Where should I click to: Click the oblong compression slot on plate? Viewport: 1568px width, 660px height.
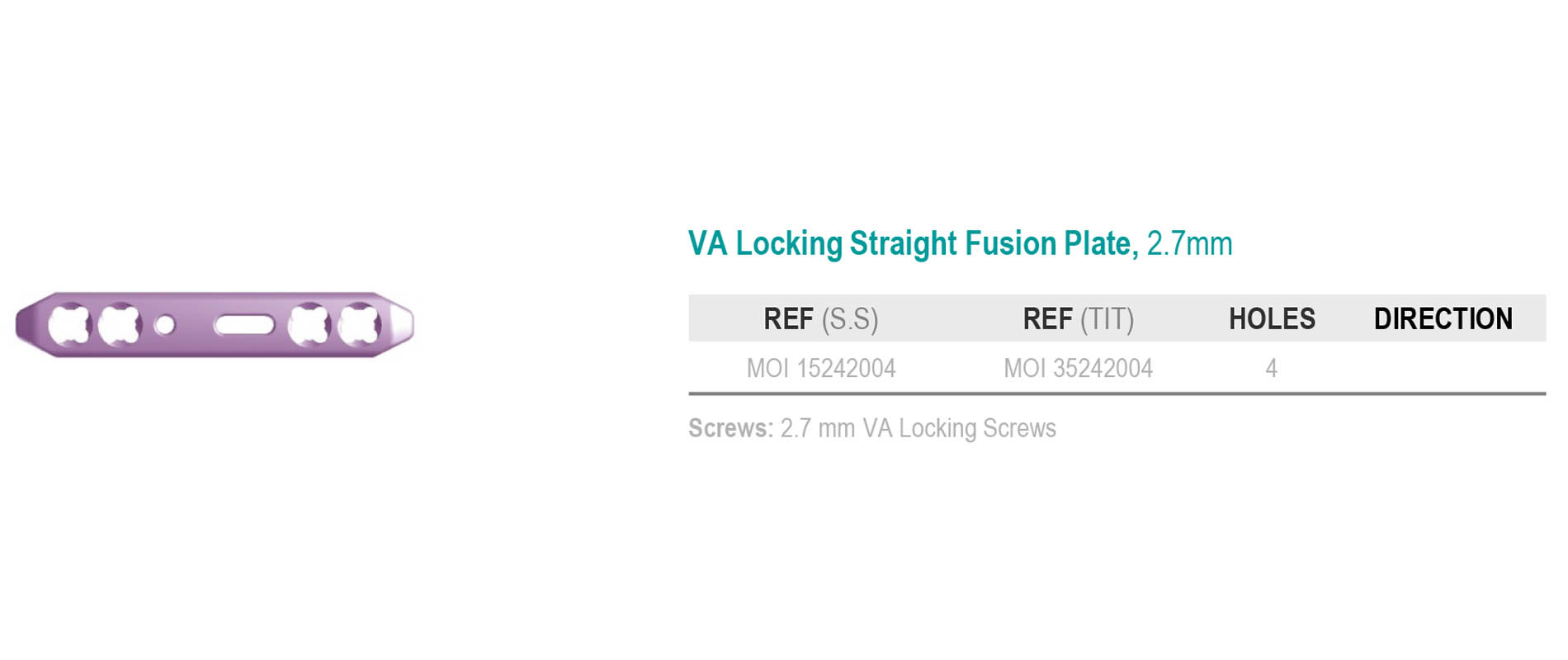244,324
